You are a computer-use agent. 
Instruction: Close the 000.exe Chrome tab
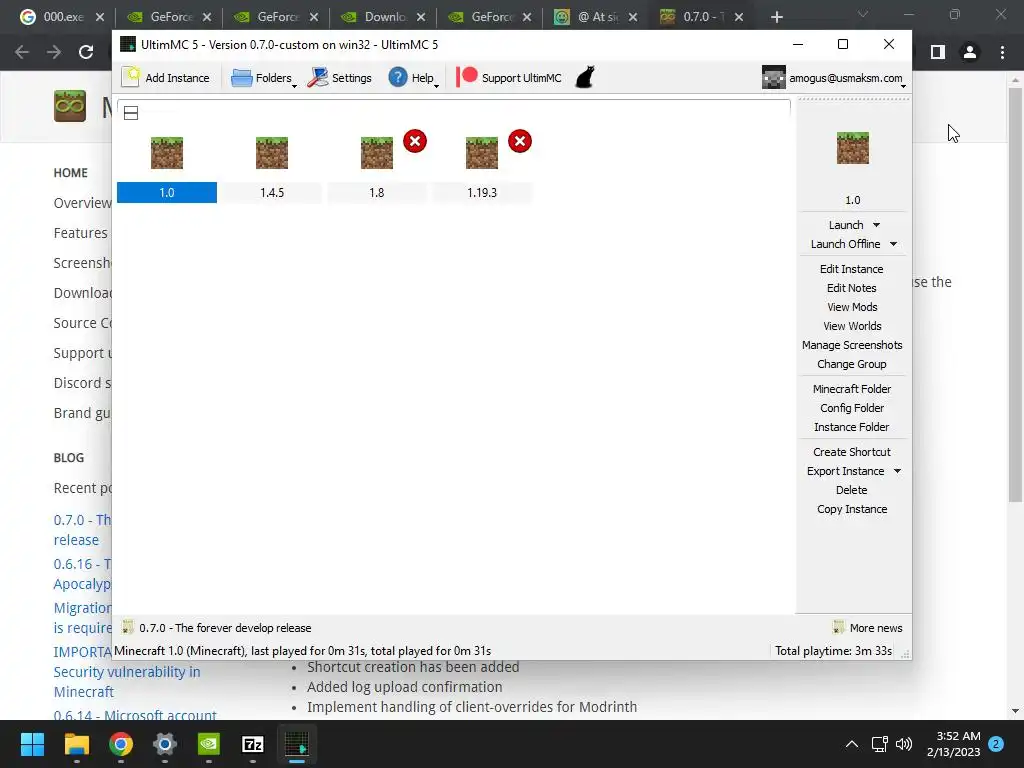tap(100, 17)
